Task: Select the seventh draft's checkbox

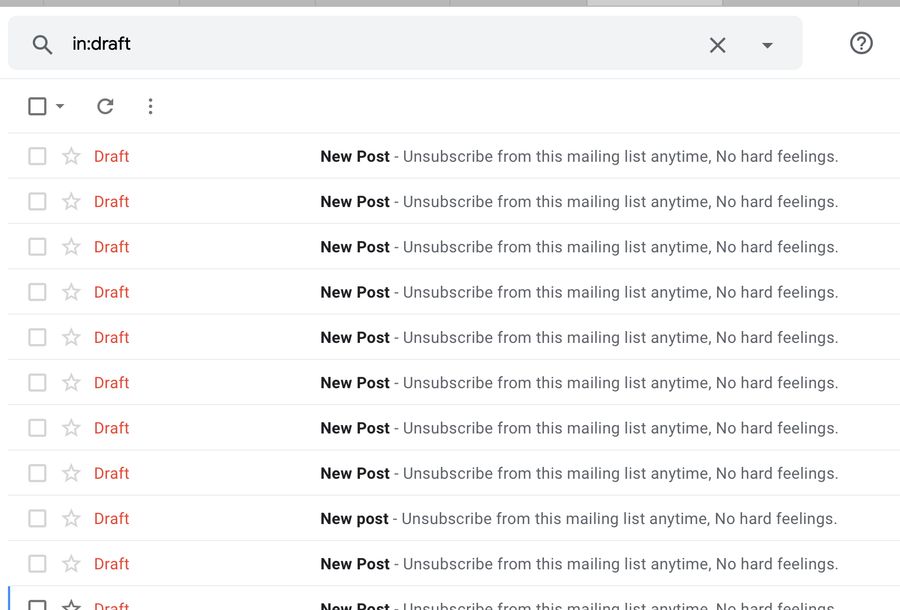Action: point(37,428)
